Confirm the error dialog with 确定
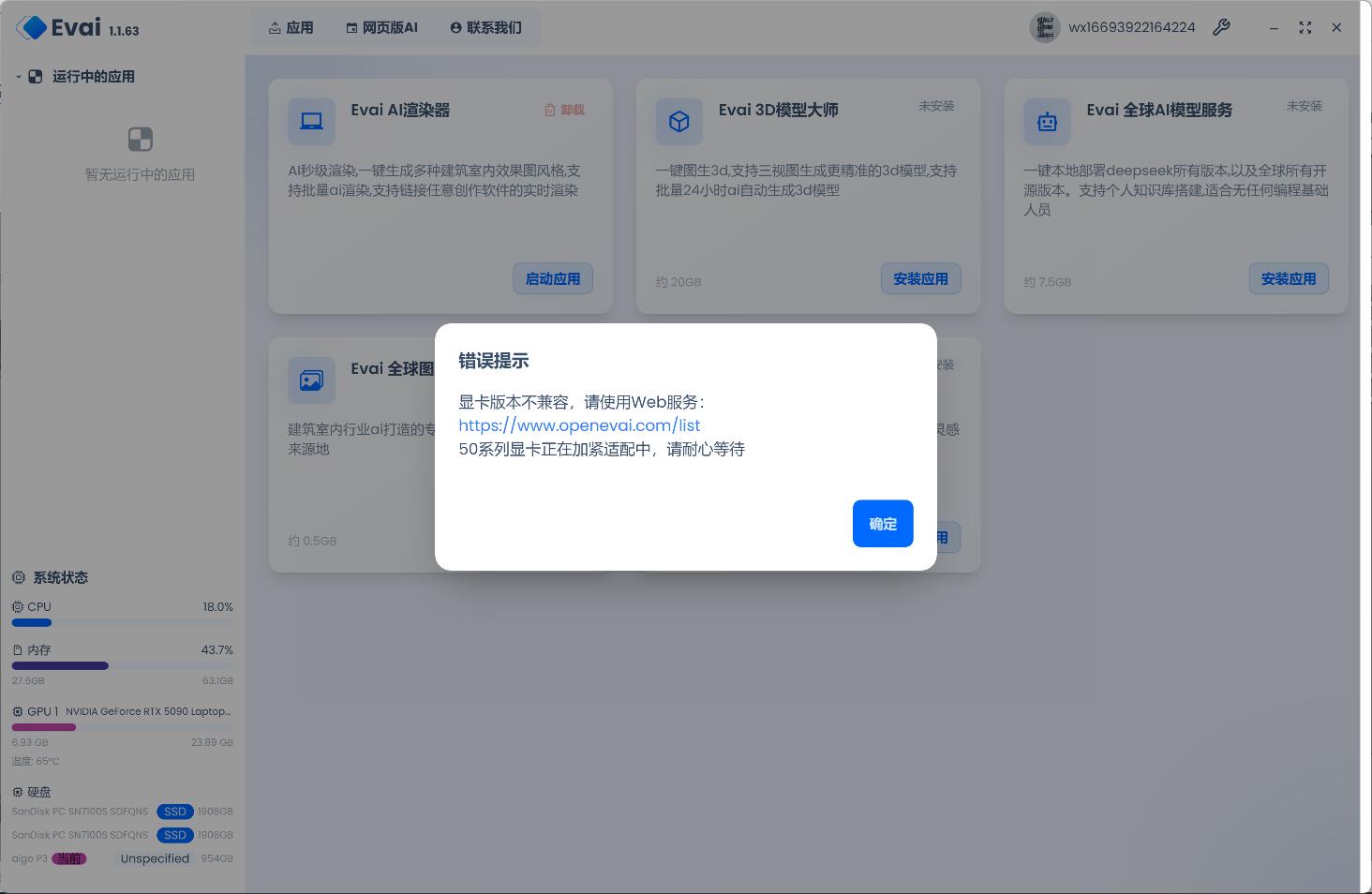This screenshot has width=1372, height=894. point(883,523)
